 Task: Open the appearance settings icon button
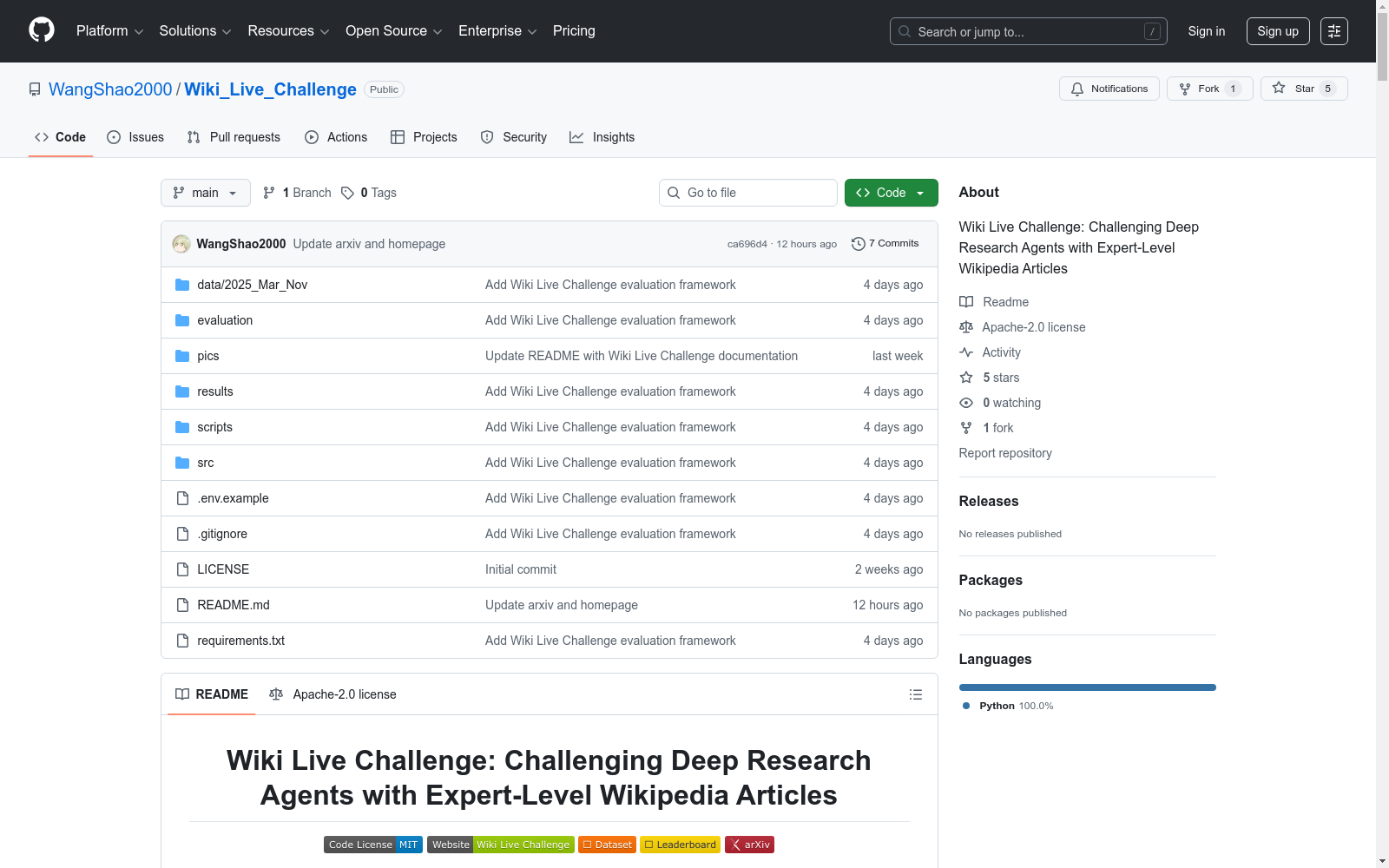(x=1333, y=31)
